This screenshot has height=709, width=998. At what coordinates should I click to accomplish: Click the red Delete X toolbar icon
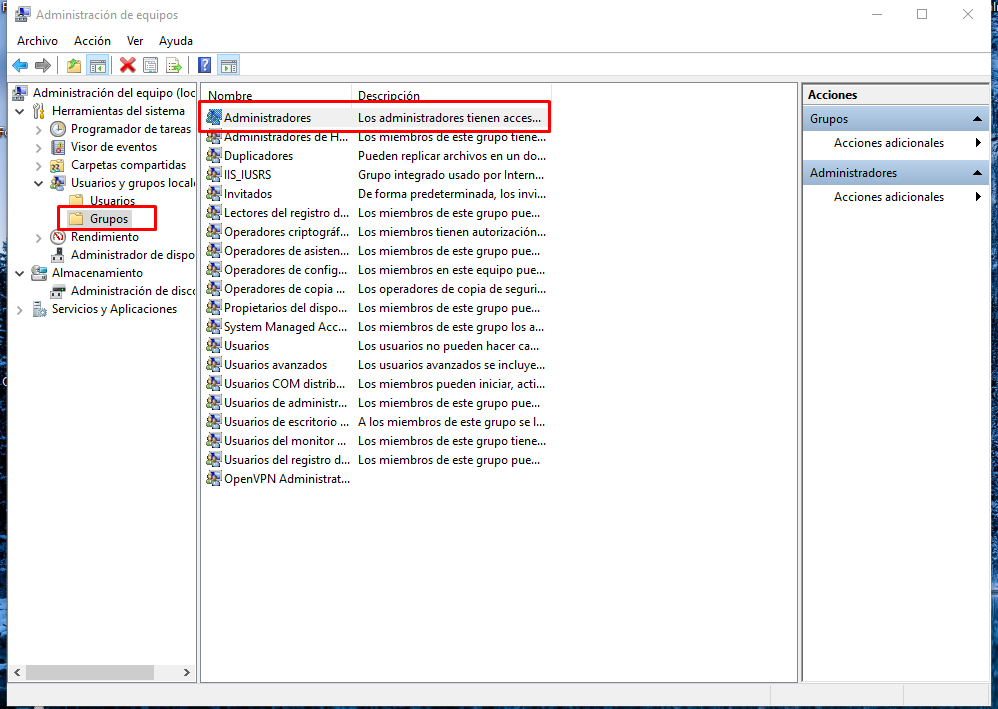(127, 66)
